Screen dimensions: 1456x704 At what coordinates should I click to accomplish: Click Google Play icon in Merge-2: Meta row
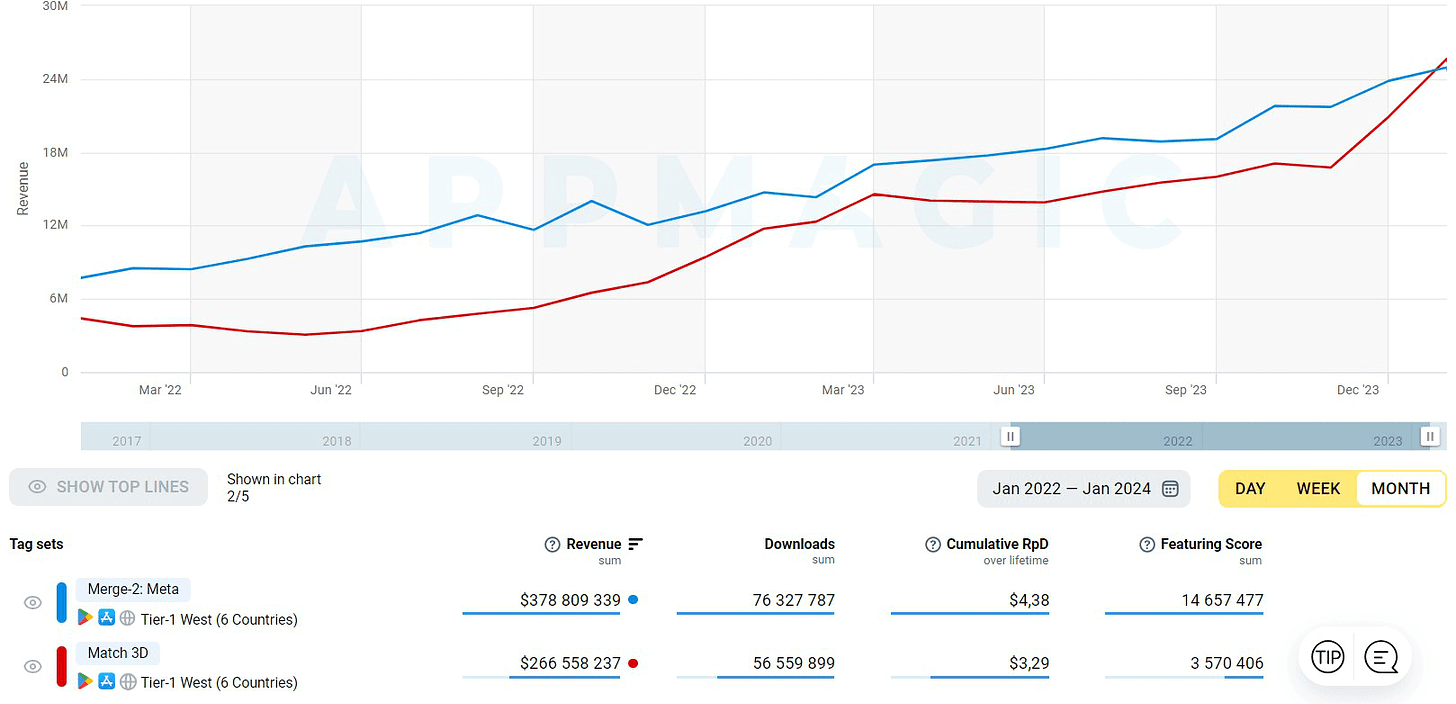point(86,619)
